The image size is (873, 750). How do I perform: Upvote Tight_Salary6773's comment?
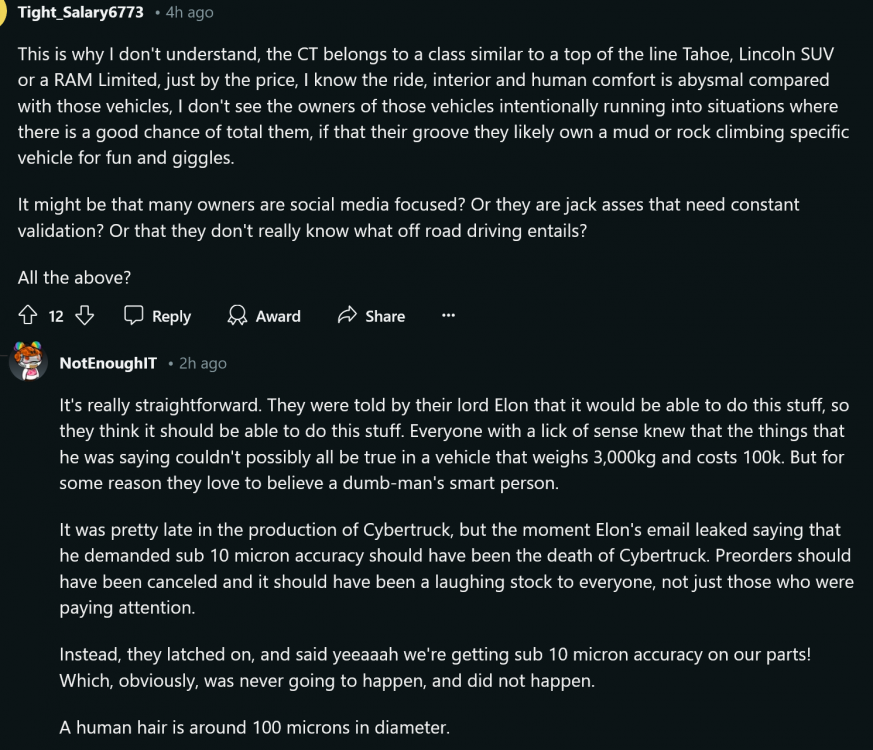pyautogui.click(x=28, y=316)
